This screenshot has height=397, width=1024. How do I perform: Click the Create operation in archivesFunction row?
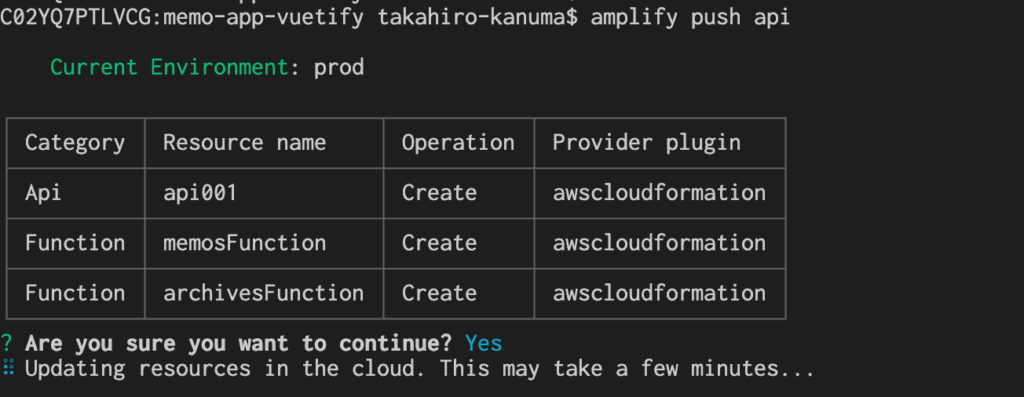tap(439, 293)
